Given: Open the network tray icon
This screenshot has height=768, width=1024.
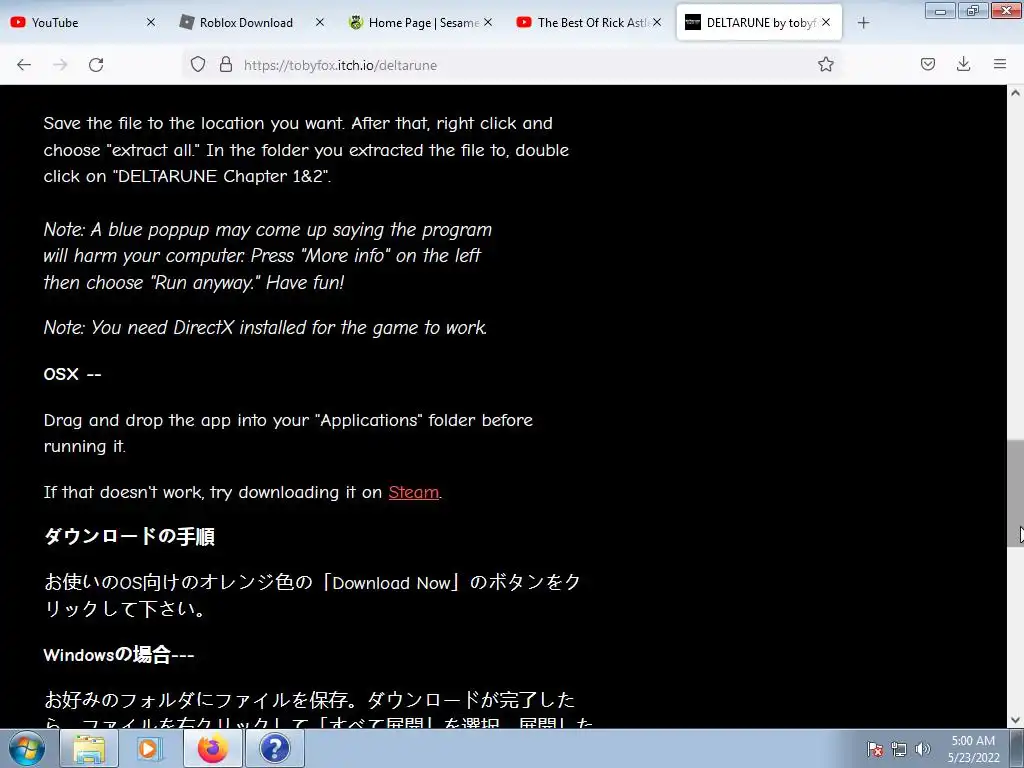Looking at the screenshot, I should pos(899,749).
